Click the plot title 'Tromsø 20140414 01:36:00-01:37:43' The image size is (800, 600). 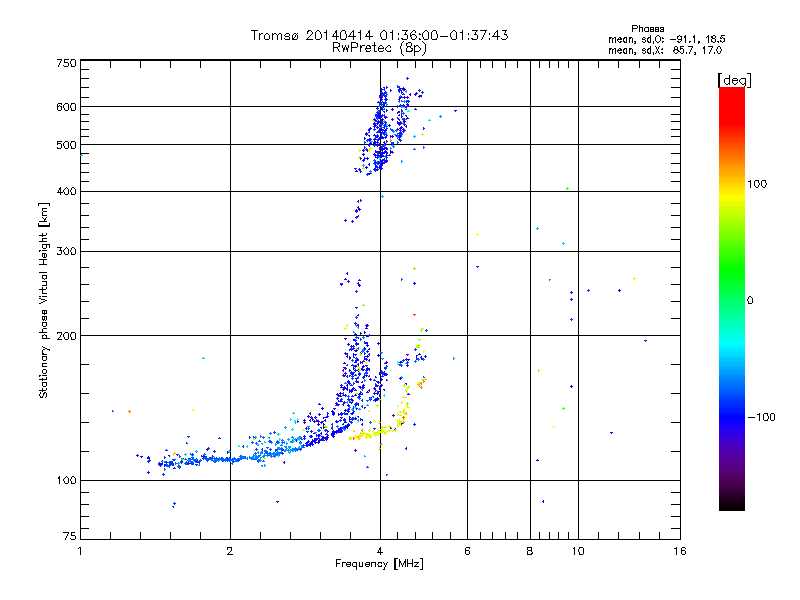coord(379,35)
